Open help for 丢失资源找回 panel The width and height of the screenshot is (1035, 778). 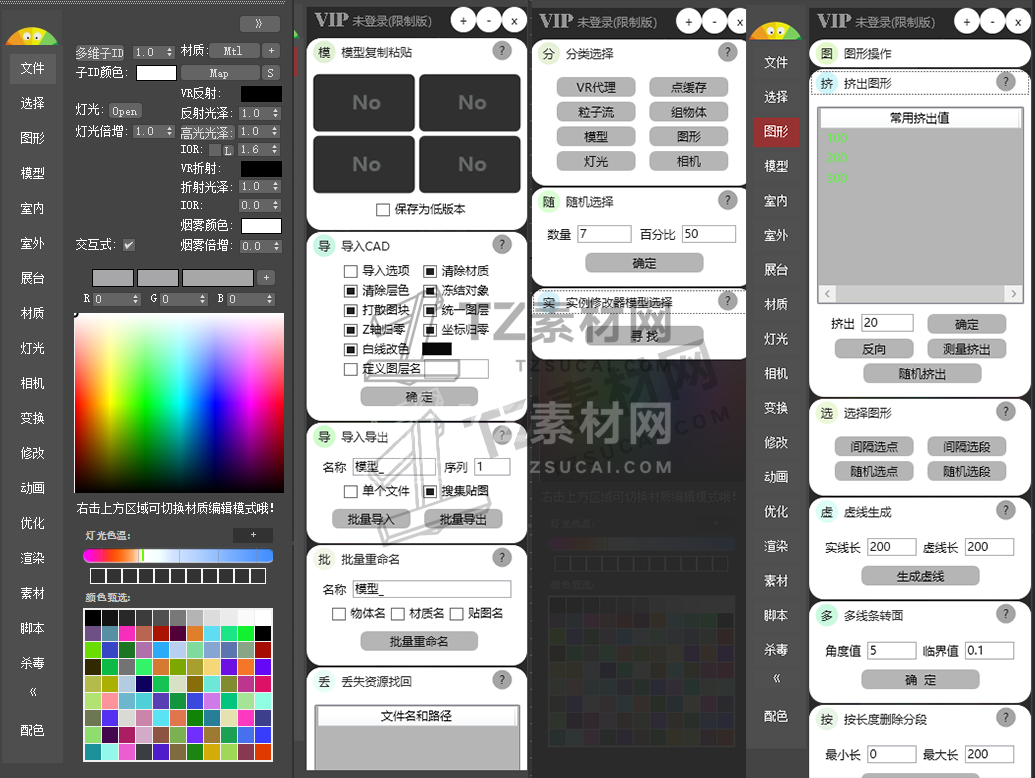coord(502,680)
